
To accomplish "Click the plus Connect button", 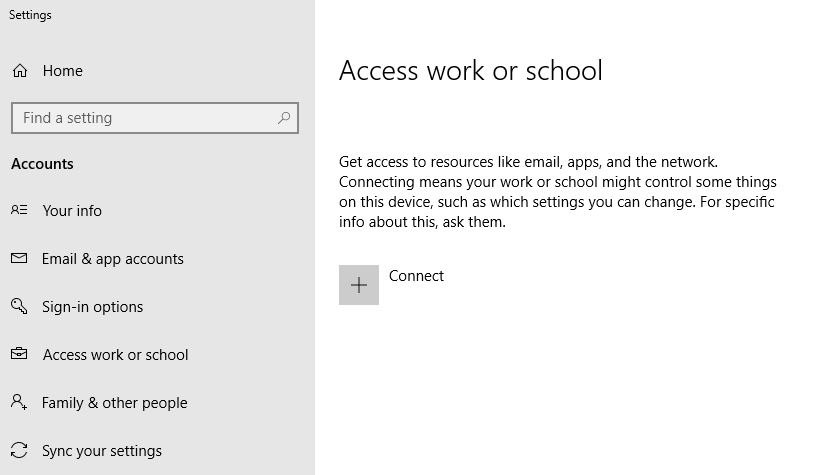I will pyautogui.click(x=359, y=285).
